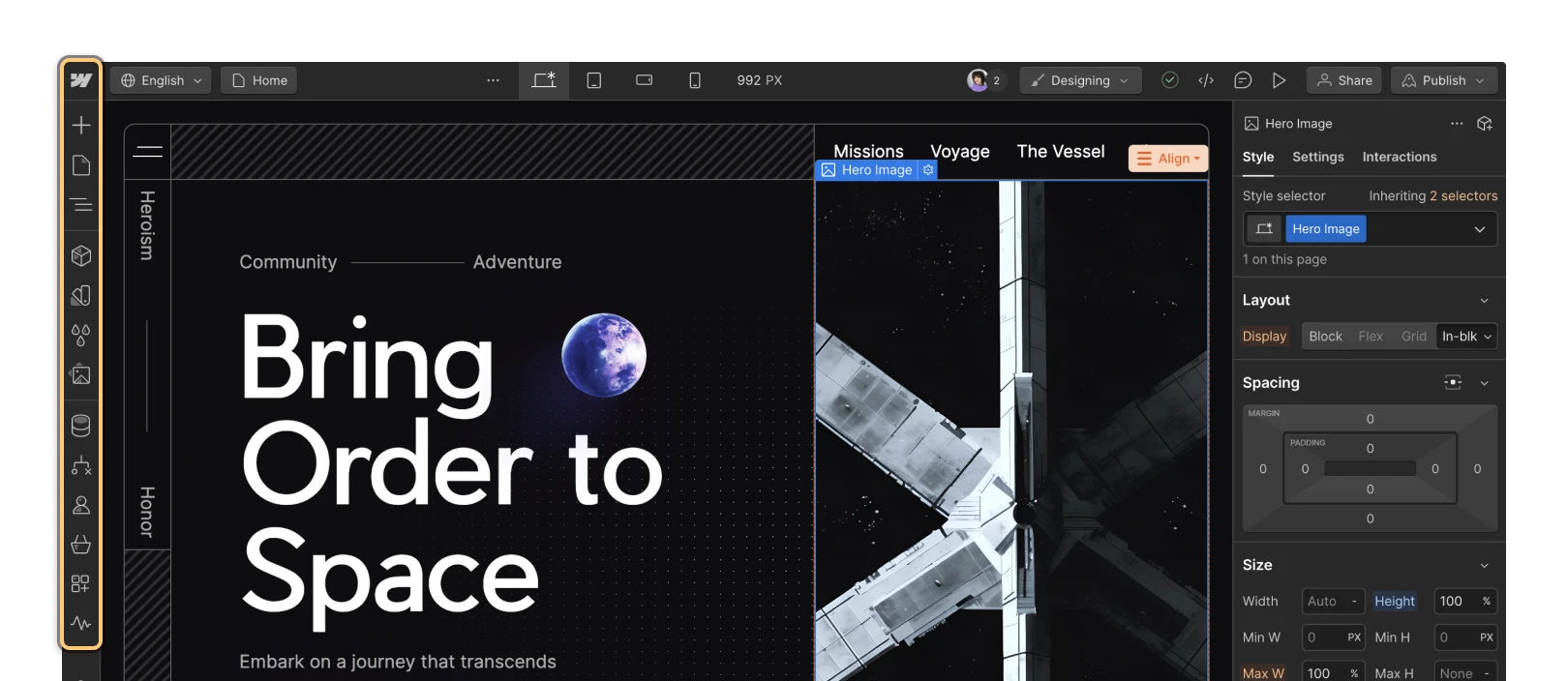Select the spaceship hero image

coord(1011,430)
